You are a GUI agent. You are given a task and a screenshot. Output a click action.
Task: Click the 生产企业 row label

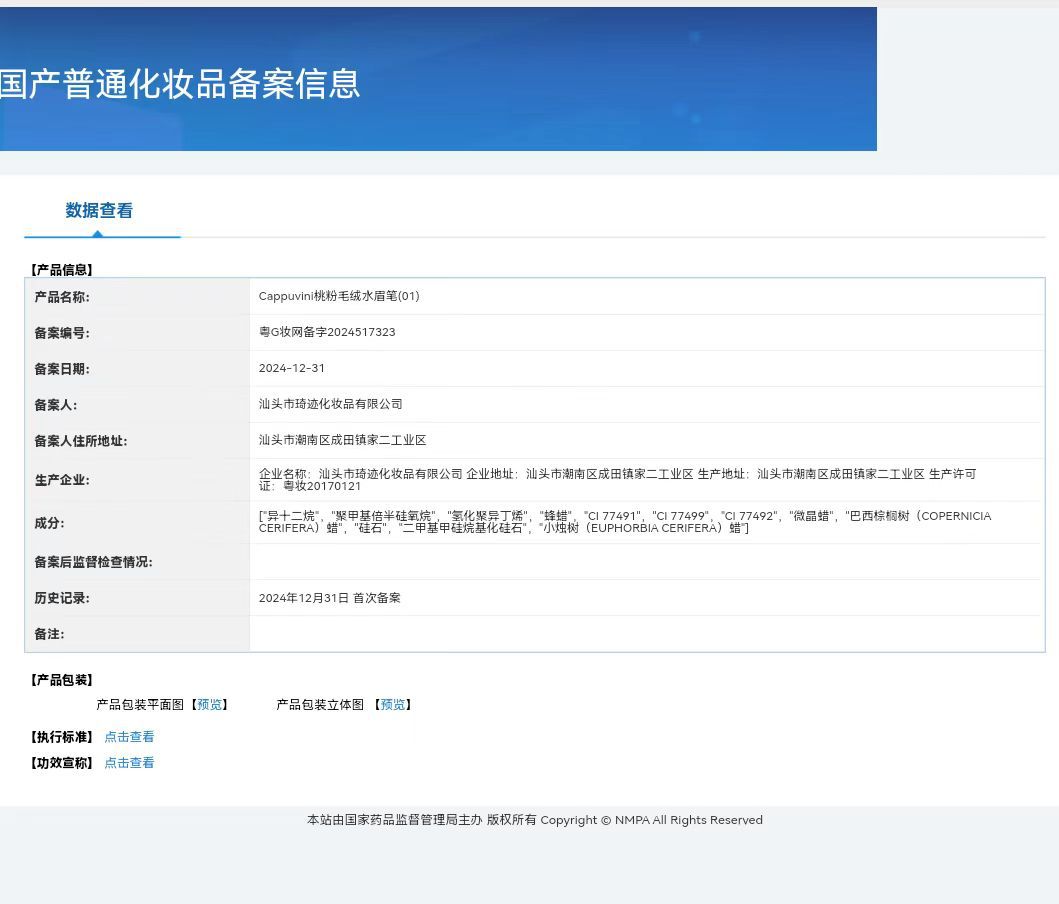[x=61, y=480]
